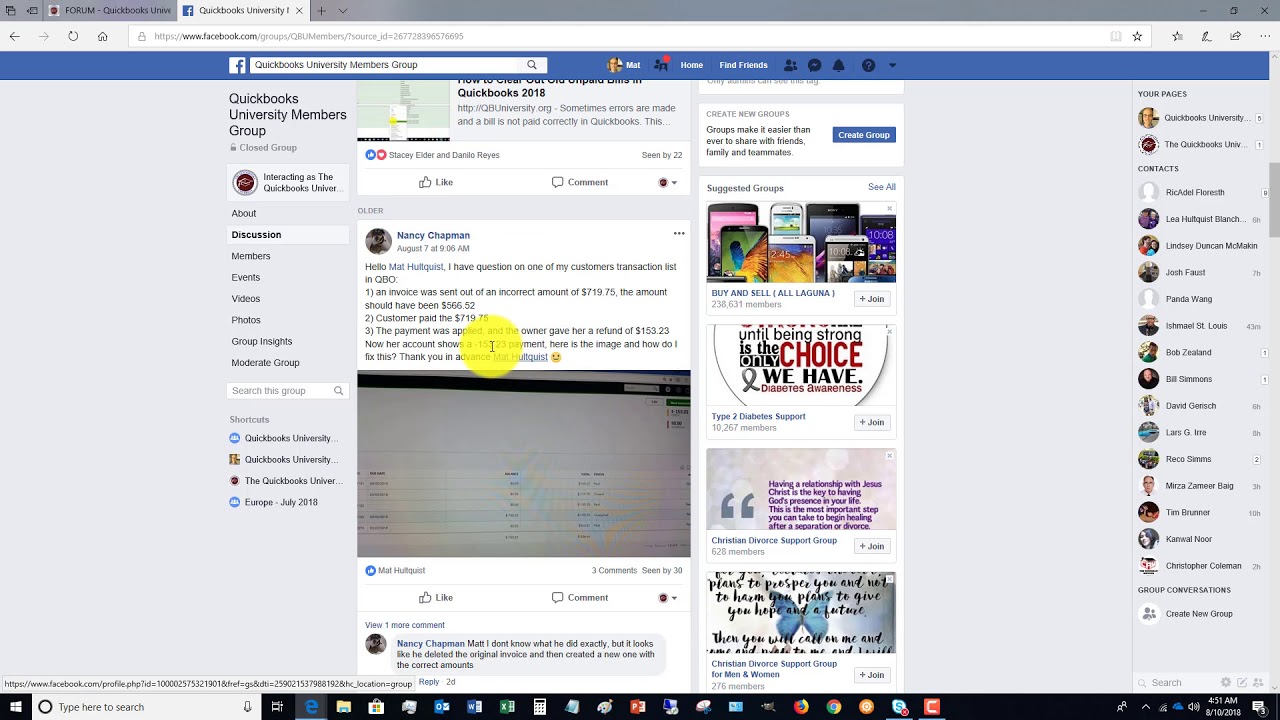
Task: Open chat settings gear icon
Action: [x=1225, y=683]
